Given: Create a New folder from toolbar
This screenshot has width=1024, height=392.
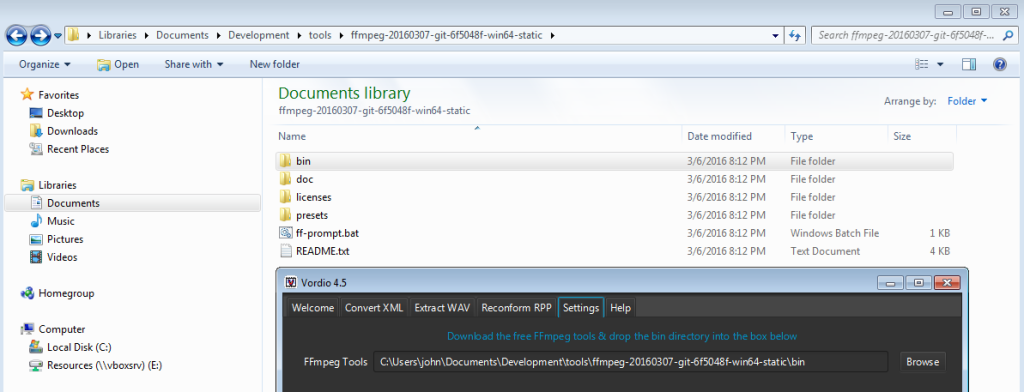Looking at the screenshot, I should (x=275, y=64).
